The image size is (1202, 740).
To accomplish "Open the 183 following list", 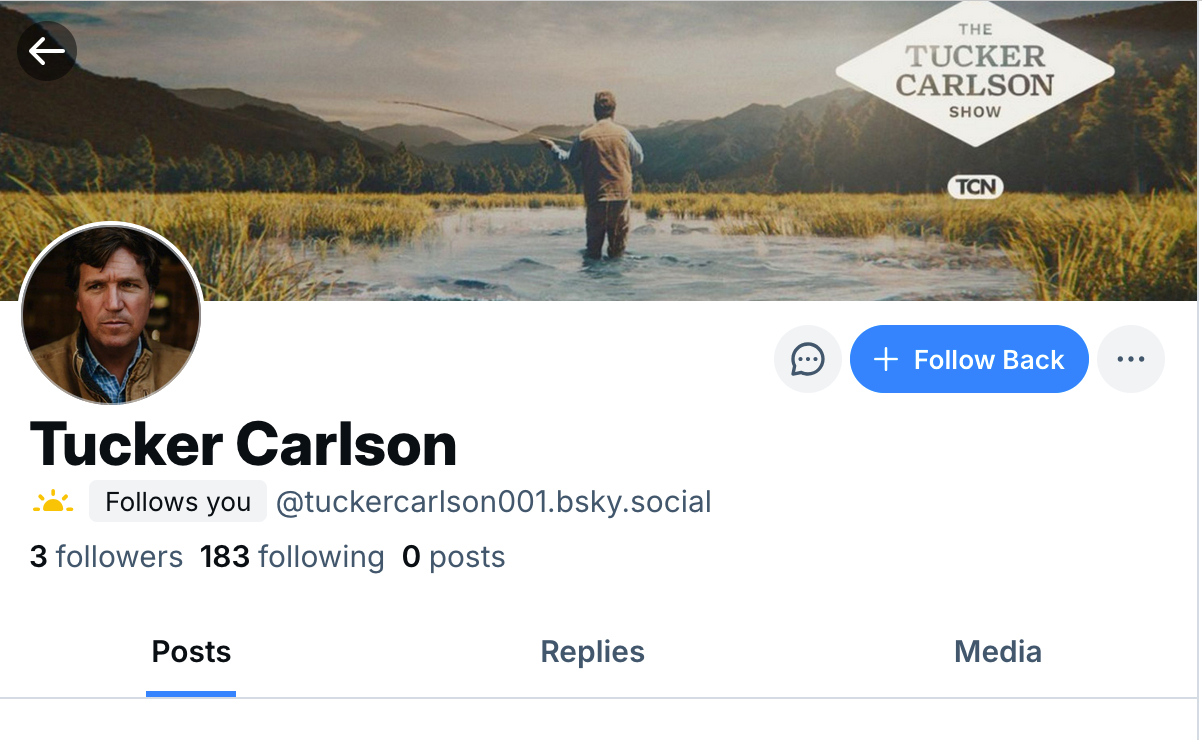I will pyautogui.click(x=292, y=557).
